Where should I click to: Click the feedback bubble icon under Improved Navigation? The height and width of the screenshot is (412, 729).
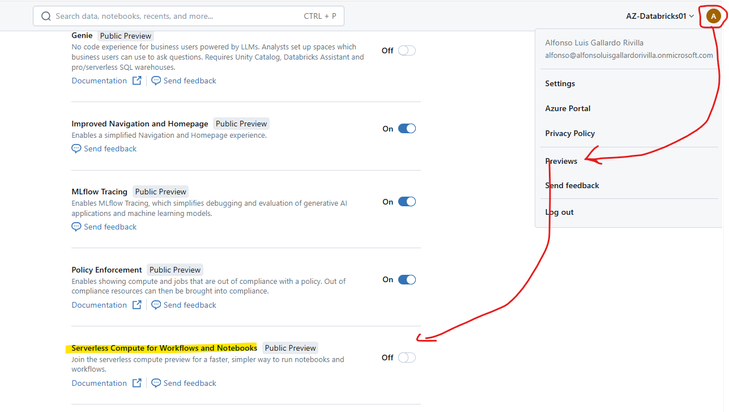coord(76,149)
